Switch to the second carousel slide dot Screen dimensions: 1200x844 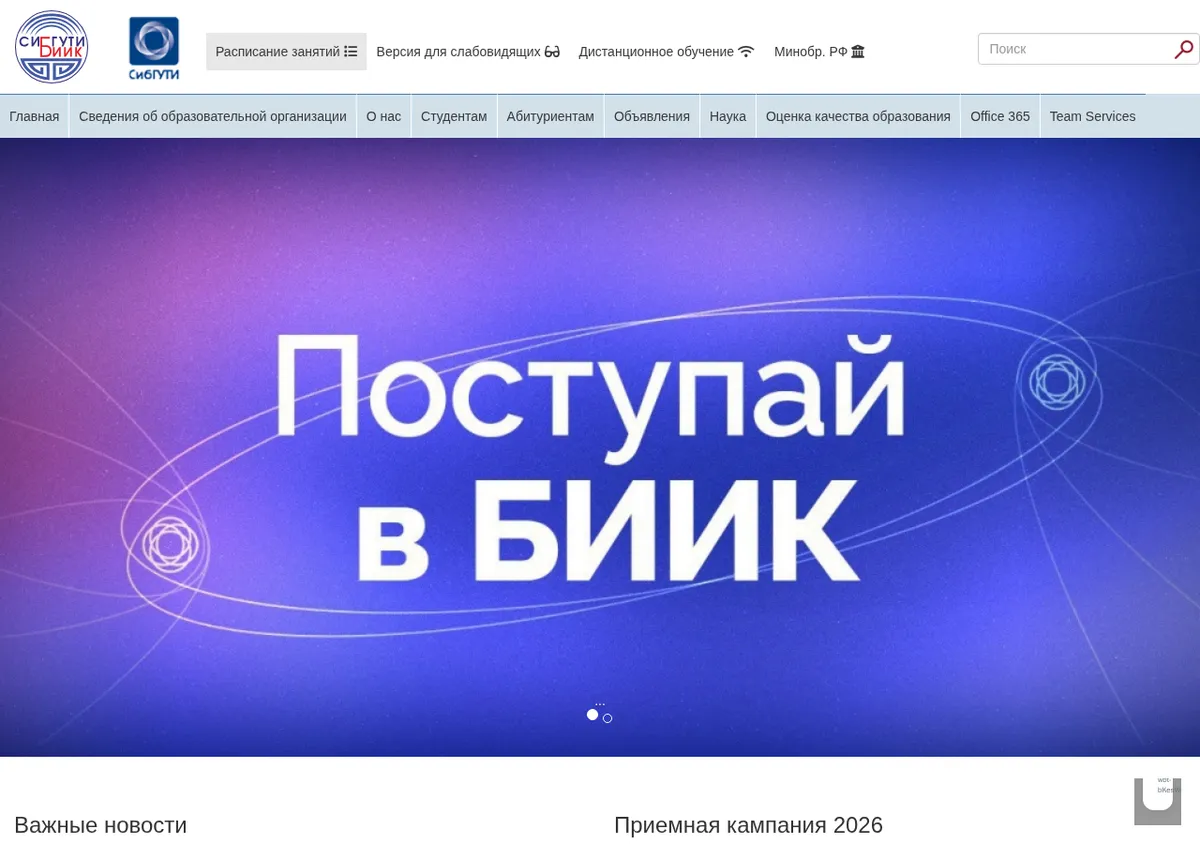point(607,718)
